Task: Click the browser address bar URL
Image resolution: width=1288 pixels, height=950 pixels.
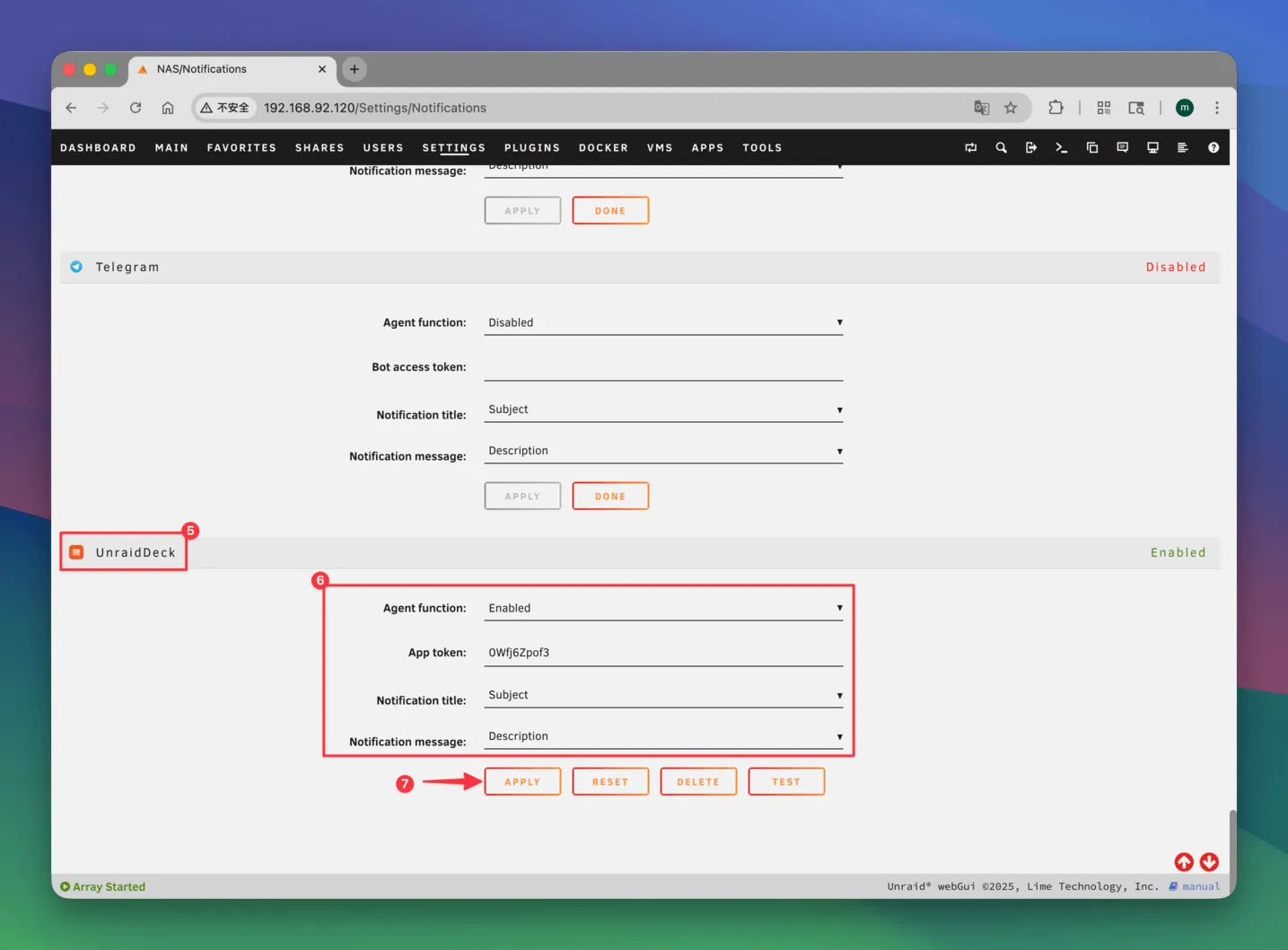Action: pyautogui.click(x=375, y=108)
